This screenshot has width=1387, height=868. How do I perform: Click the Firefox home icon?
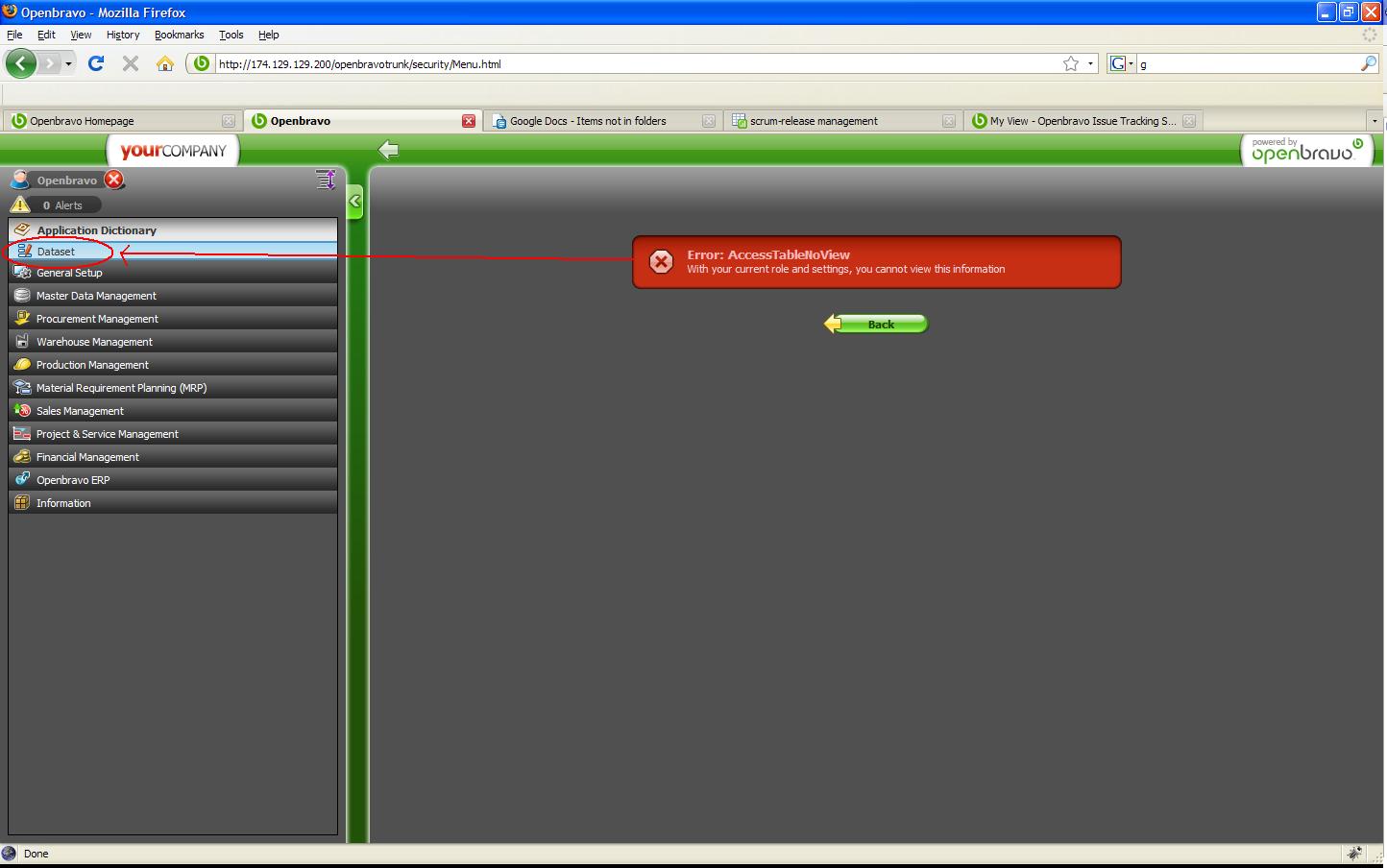coord(165,63)
